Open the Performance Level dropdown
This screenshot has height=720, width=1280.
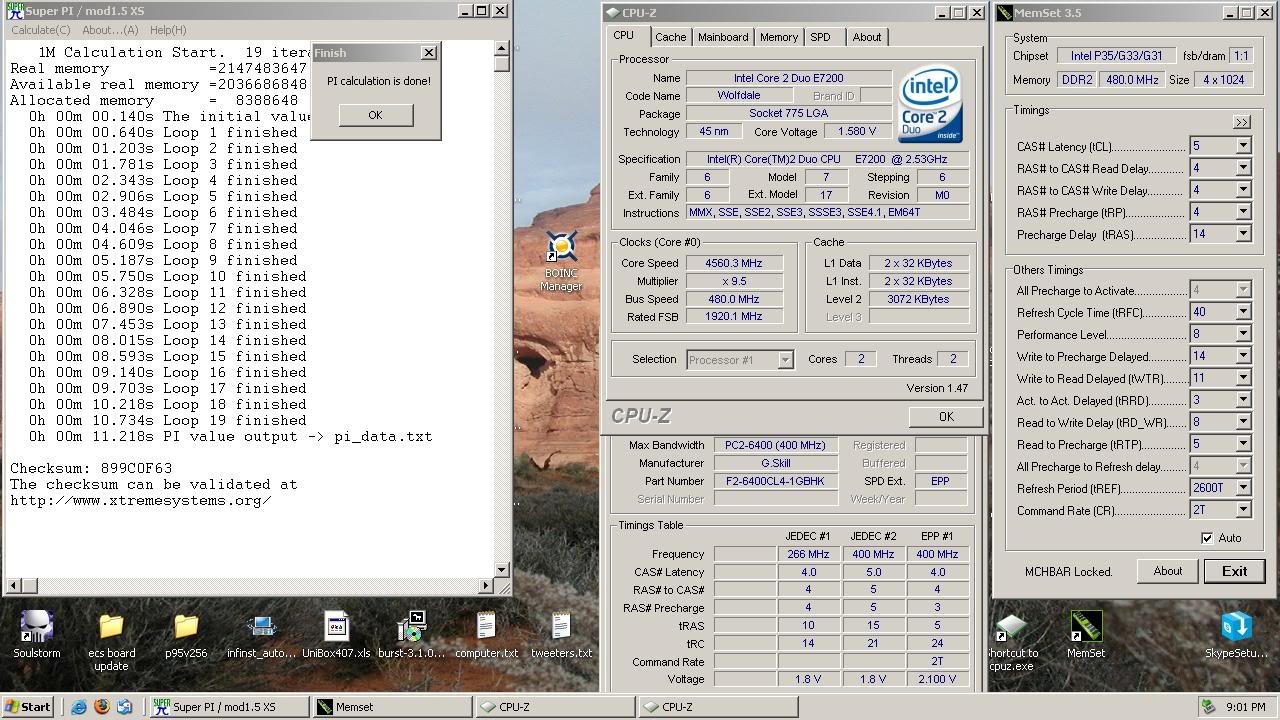(x=1243, y=334)
